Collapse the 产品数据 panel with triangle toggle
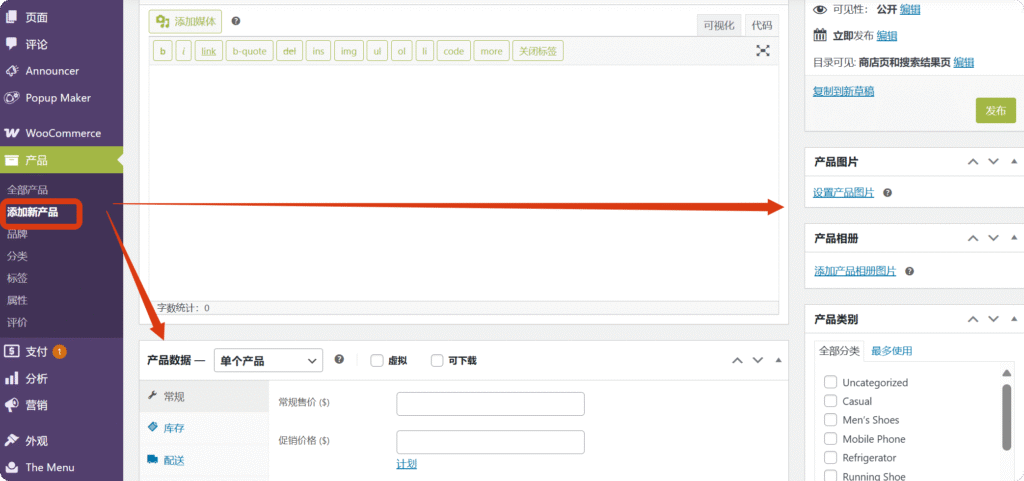 779,360
